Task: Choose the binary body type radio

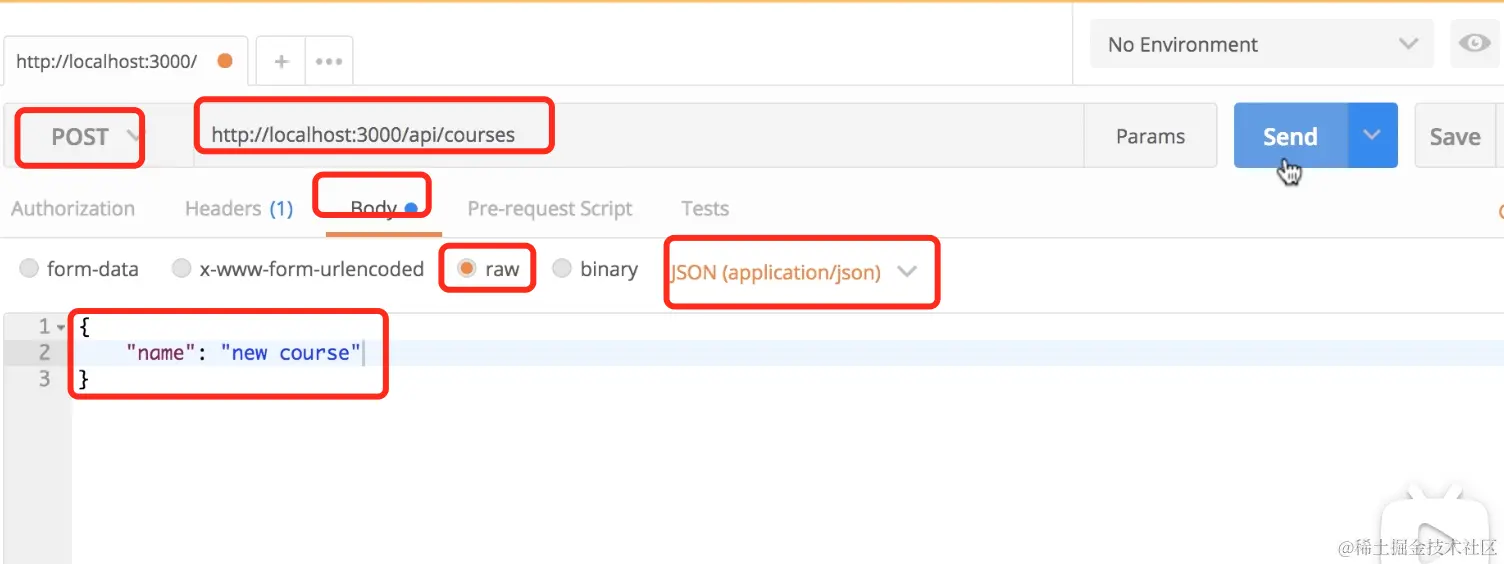Action: (x=562, y=269)
